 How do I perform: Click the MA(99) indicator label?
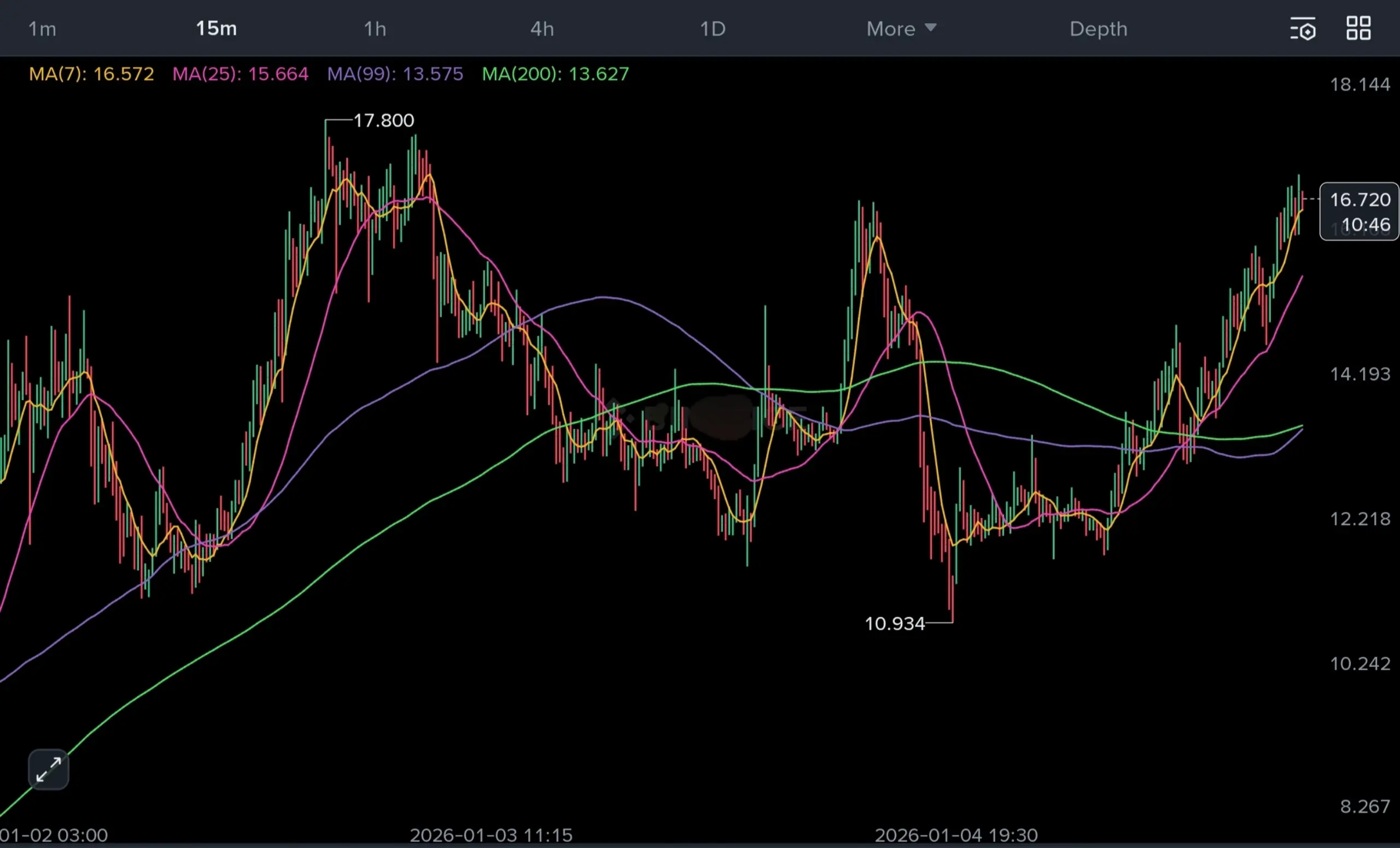pos(395,74)
